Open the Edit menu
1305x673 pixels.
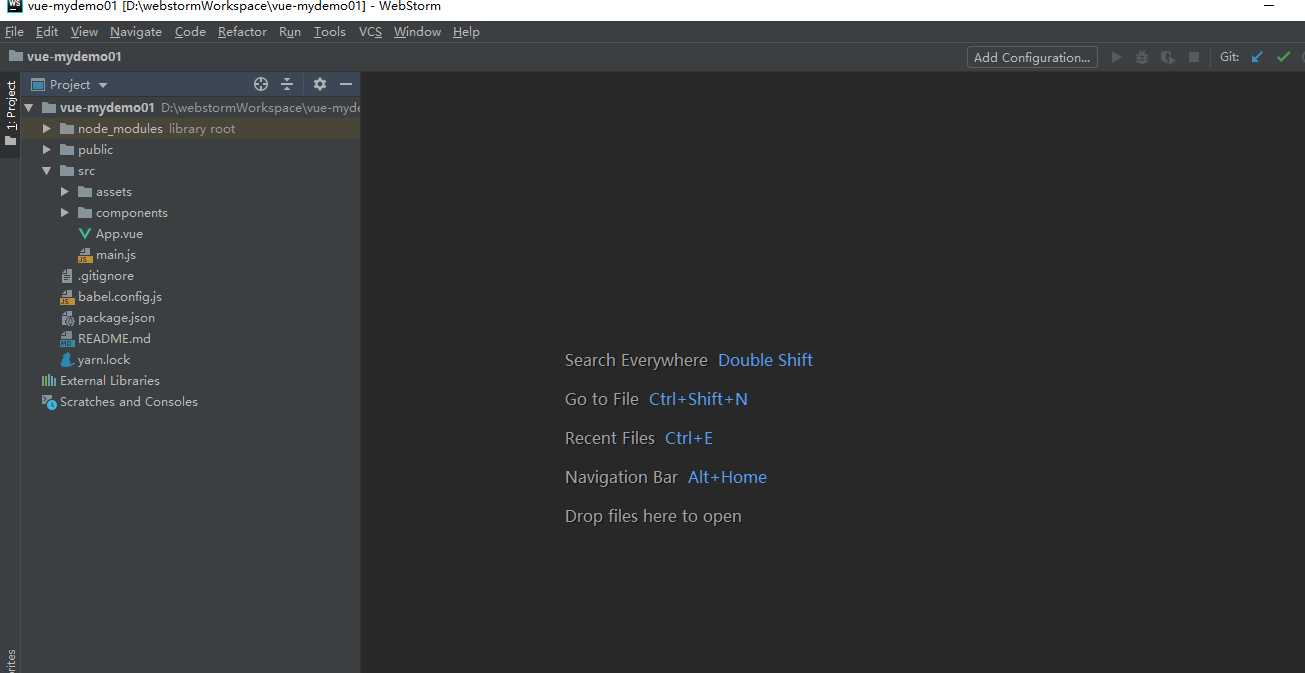pyautogui.click(x=47, y=32)
